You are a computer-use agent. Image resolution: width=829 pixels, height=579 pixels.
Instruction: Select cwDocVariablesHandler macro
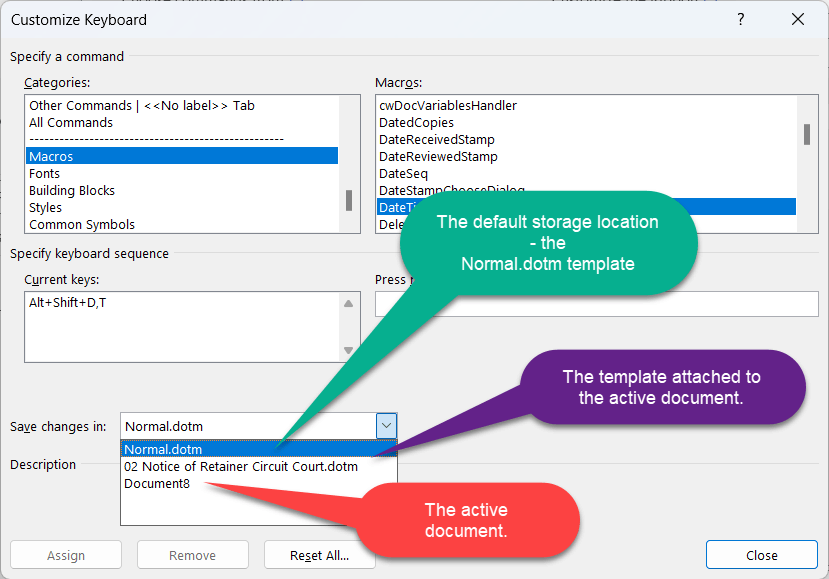447,105
